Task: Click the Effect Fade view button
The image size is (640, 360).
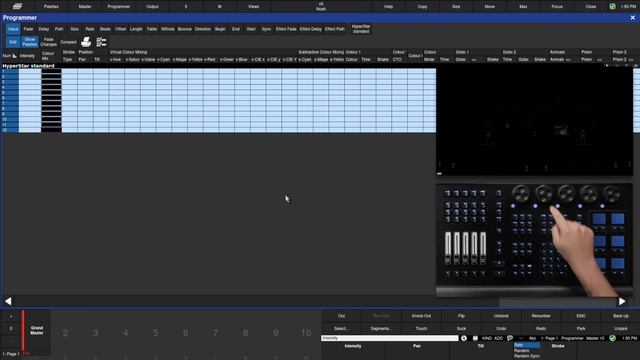Action: pos(286,29)
